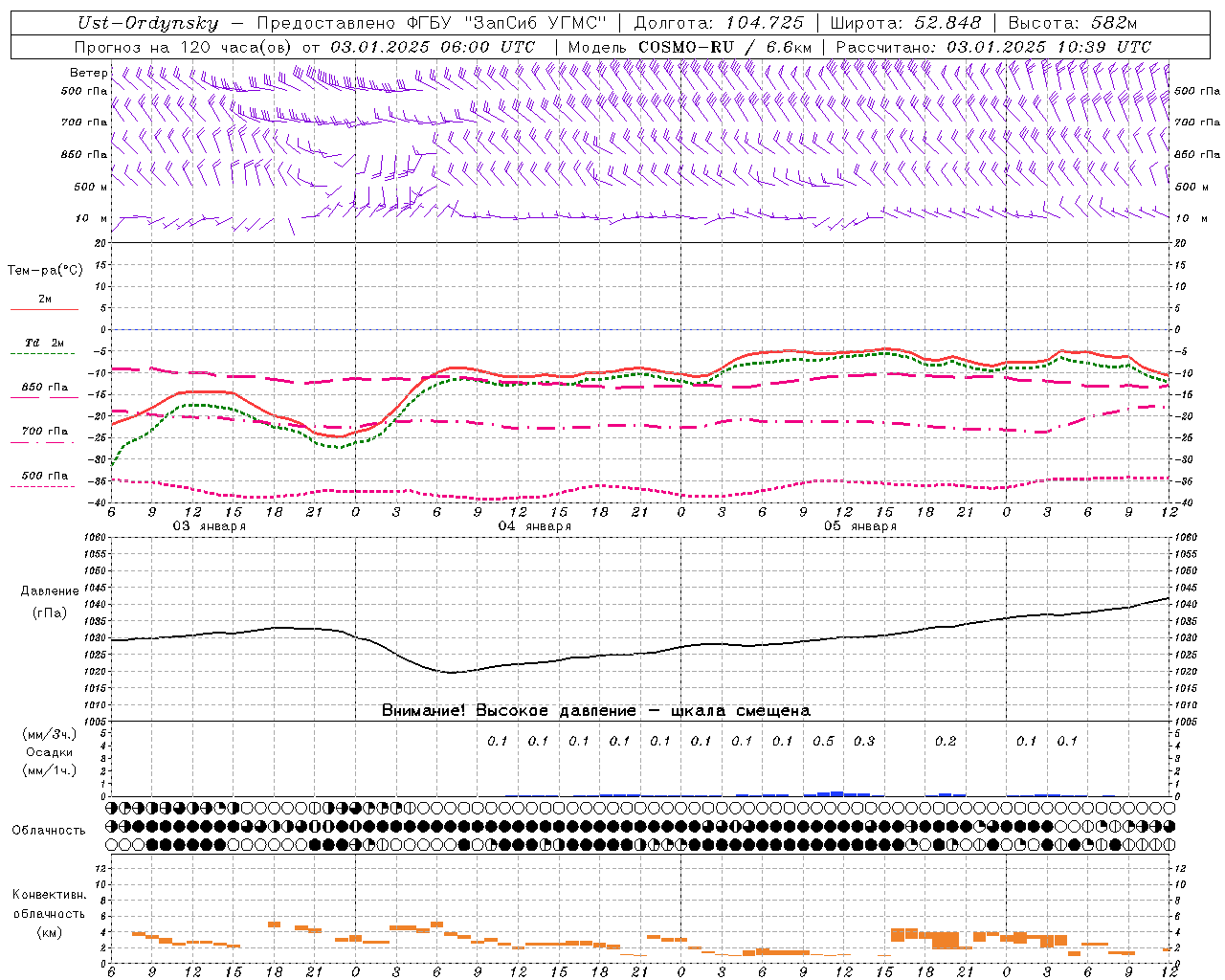This screenshot has height=980, width=1225.
Task: Click the 10 м wind level label on left
Action: 92,218
